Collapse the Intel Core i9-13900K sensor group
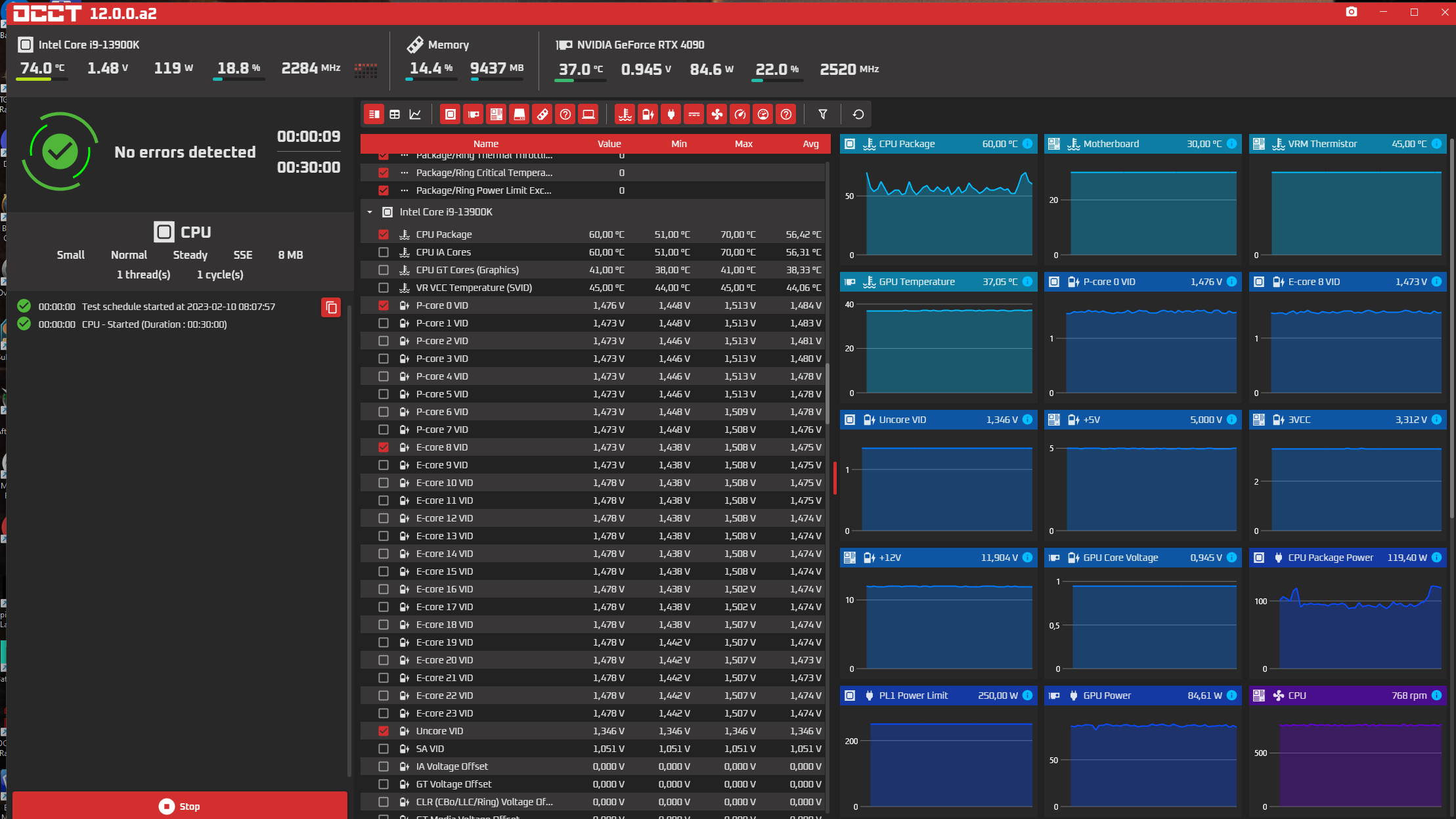Image resolution: width=1456 pixels, height=819 pixels. (x=370, y=212)
